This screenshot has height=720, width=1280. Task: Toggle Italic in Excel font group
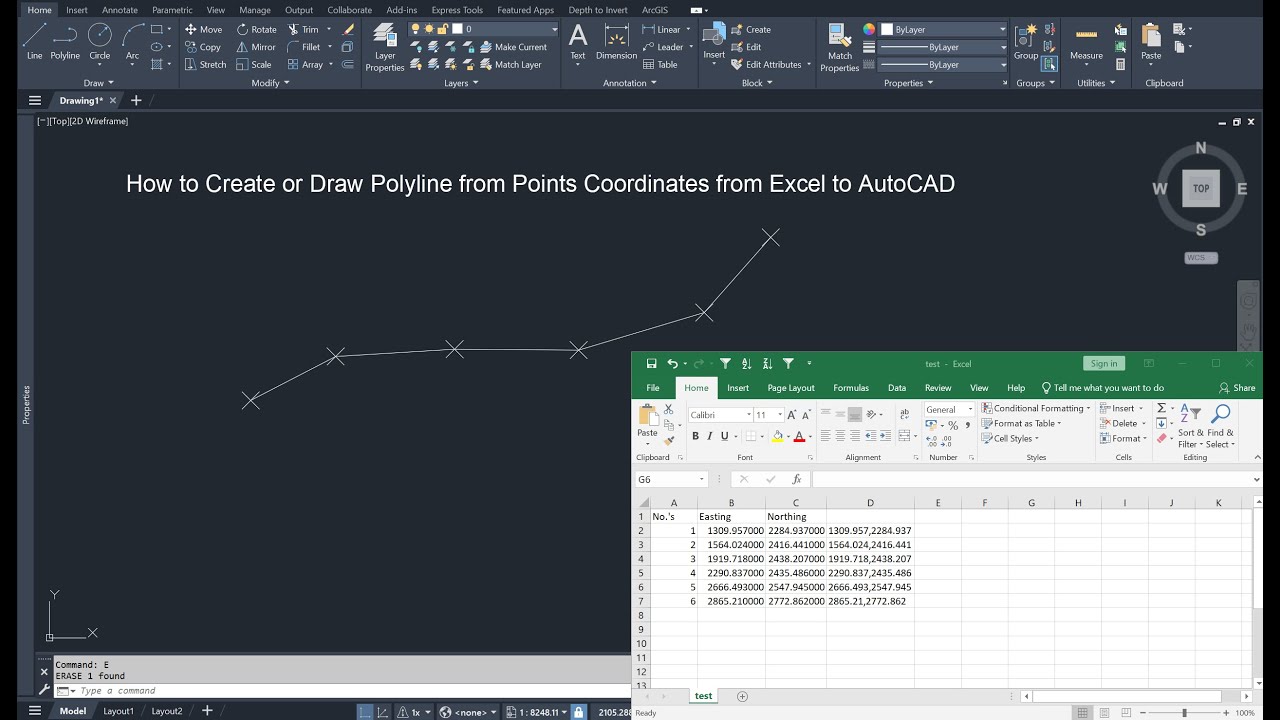[x=710, y=436]
